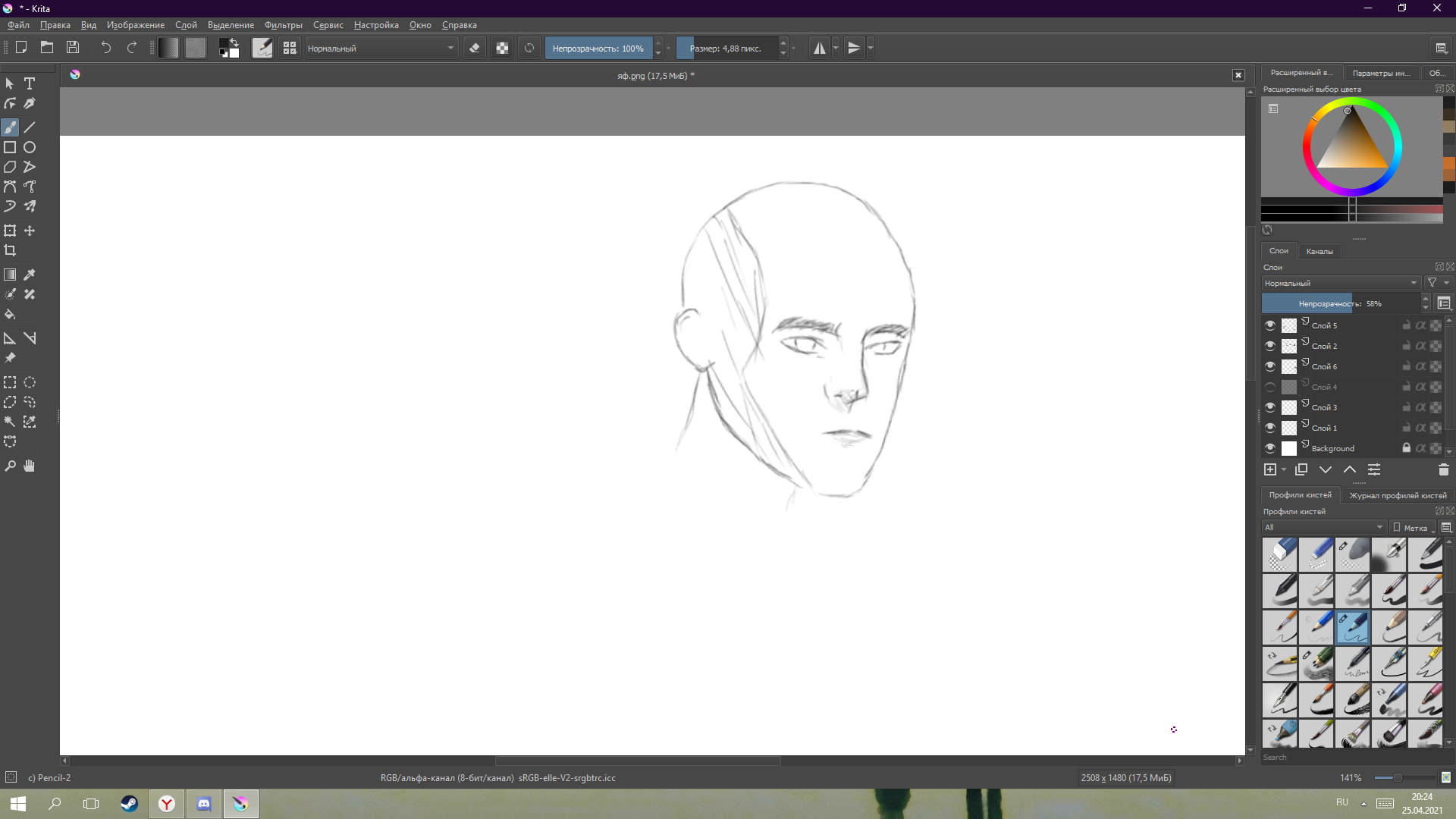Open the Фильтры menu

coord(283,25)
